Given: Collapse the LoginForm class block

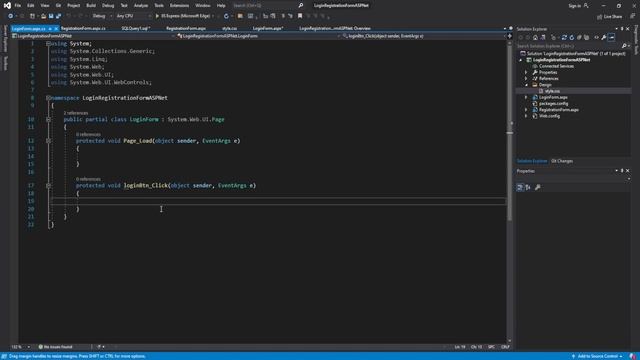Looking at the screenshot, I should pos(48,120).
